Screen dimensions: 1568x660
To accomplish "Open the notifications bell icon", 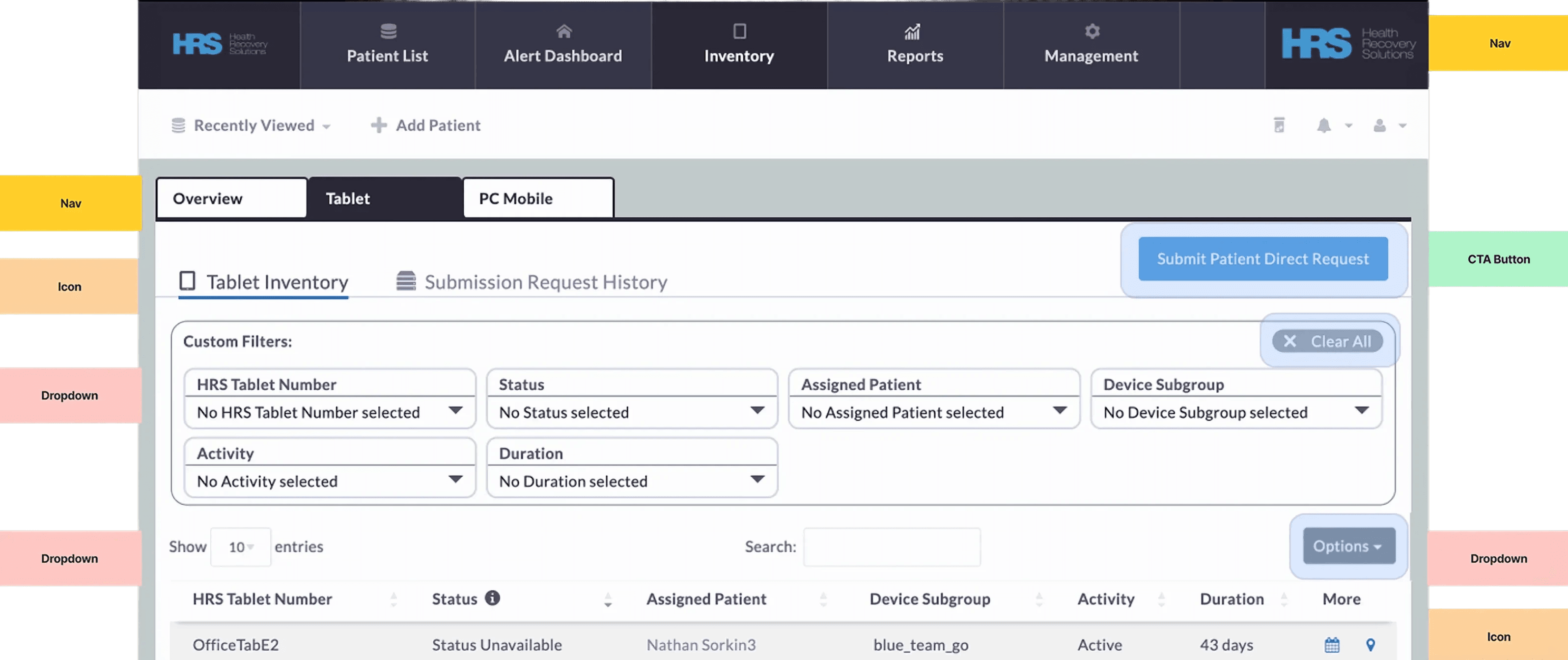I will pos(1324,125).
